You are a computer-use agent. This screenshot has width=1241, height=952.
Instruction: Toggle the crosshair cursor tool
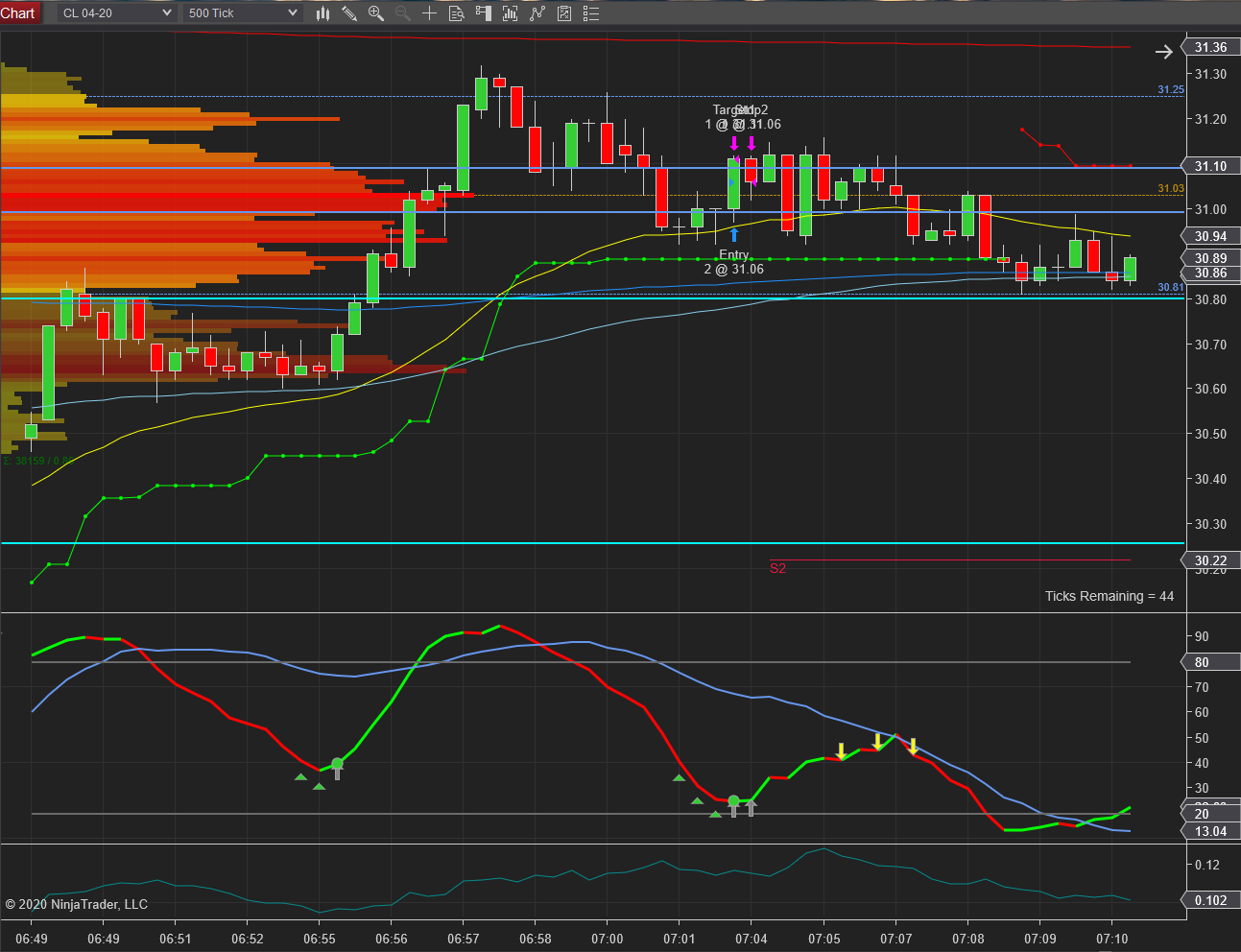click(430, 12)
